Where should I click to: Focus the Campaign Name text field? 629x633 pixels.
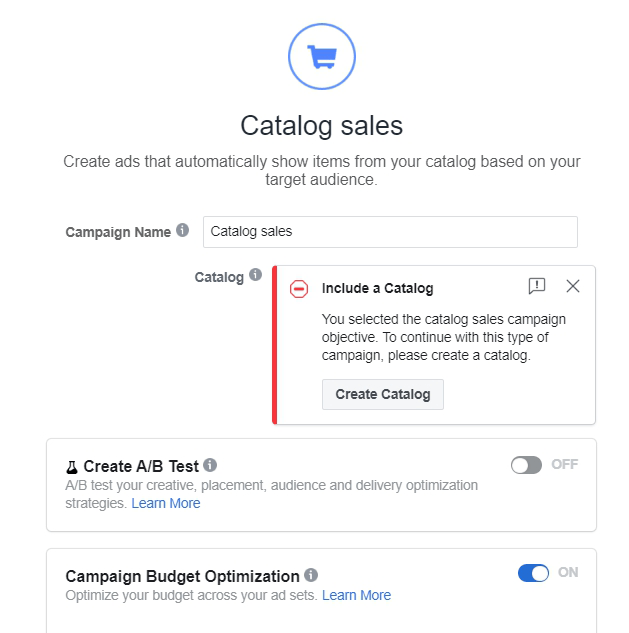(390, 232)
